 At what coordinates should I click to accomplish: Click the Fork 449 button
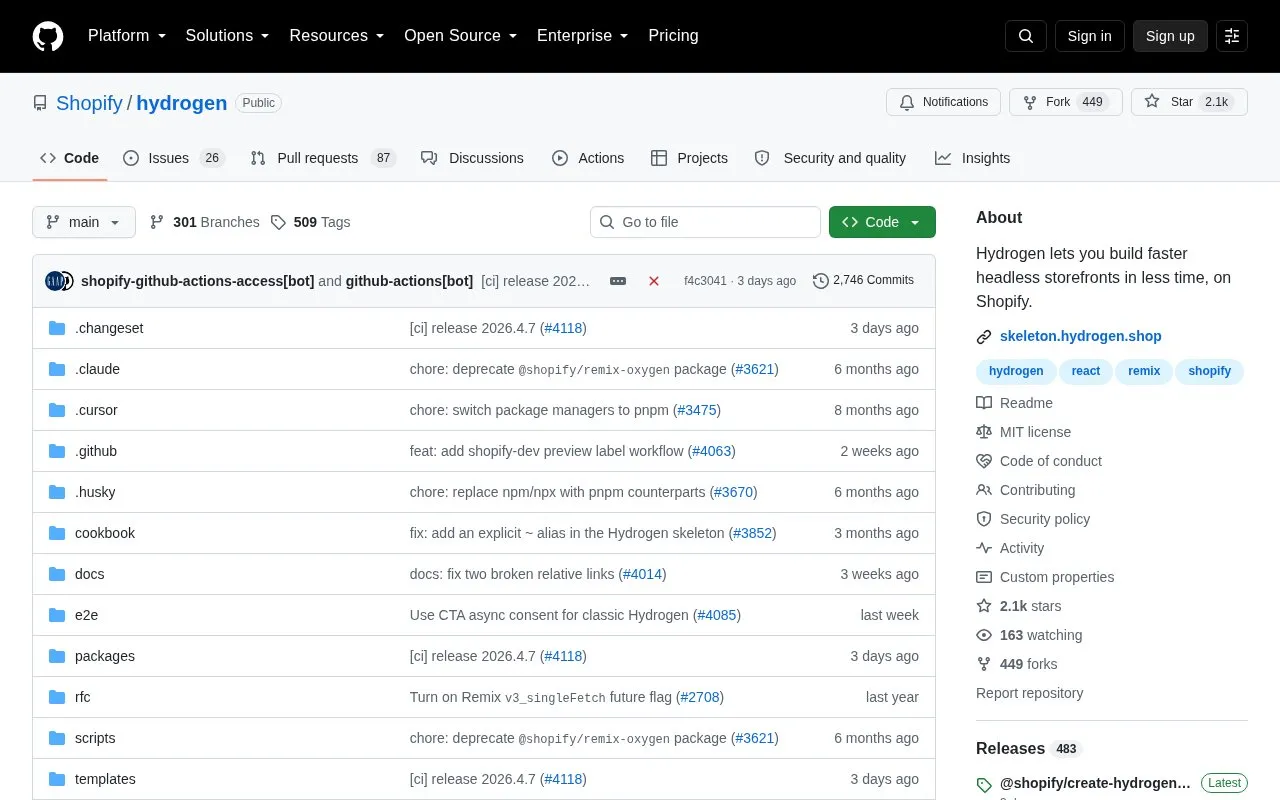(1066, 102)
